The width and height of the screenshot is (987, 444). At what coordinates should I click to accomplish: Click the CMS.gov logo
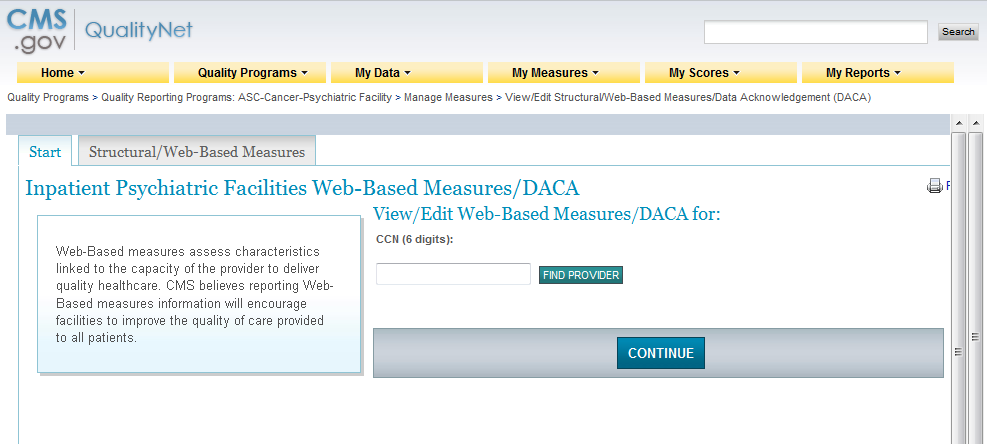coord(37,30)
